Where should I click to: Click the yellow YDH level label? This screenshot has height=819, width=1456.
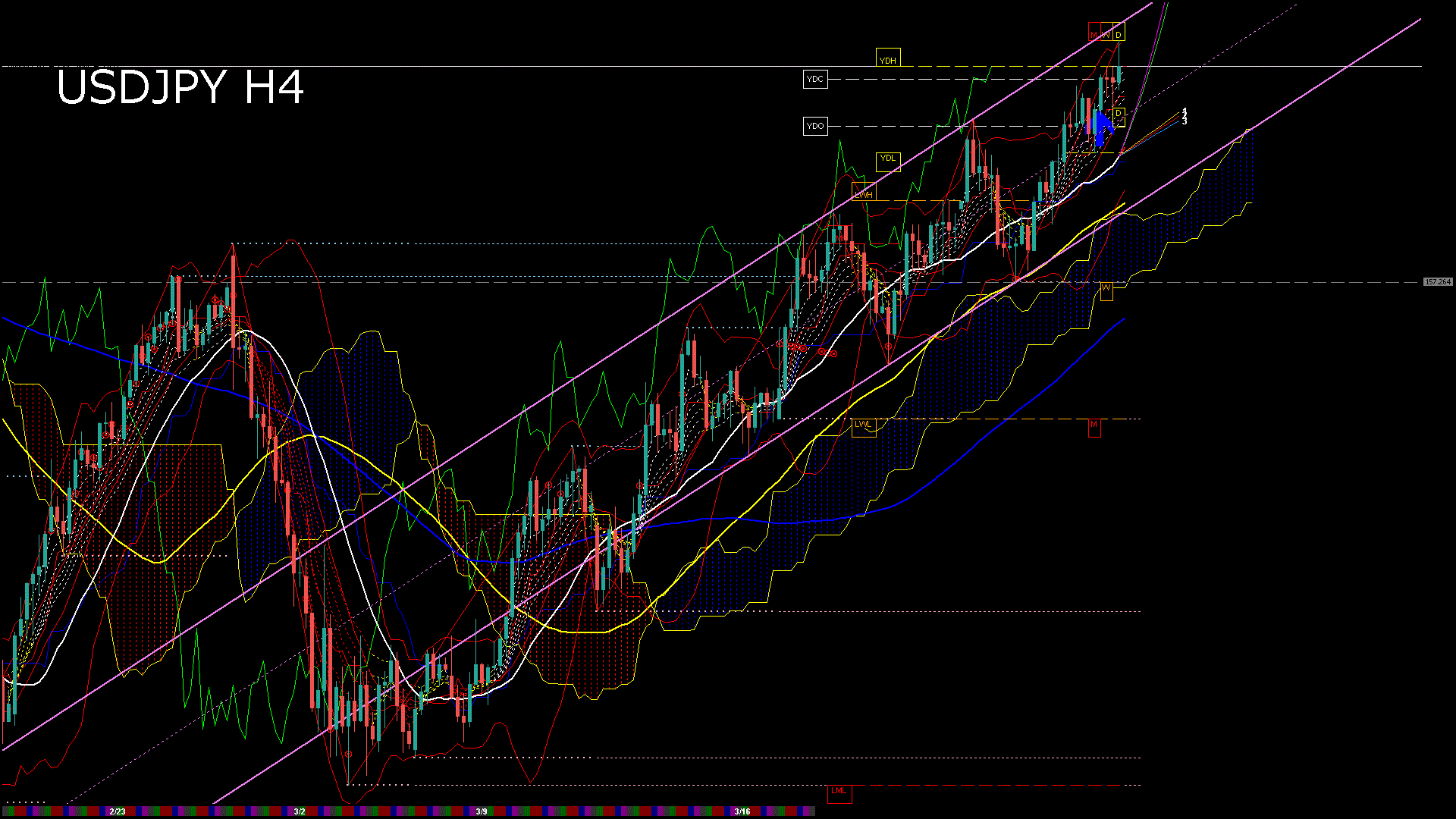[888, 59]
